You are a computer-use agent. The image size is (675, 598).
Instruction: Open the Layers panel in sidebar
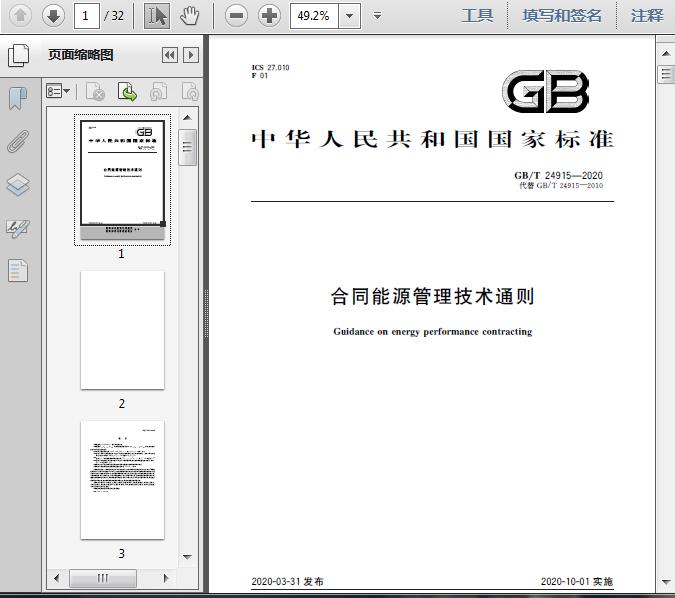(18, 185)
